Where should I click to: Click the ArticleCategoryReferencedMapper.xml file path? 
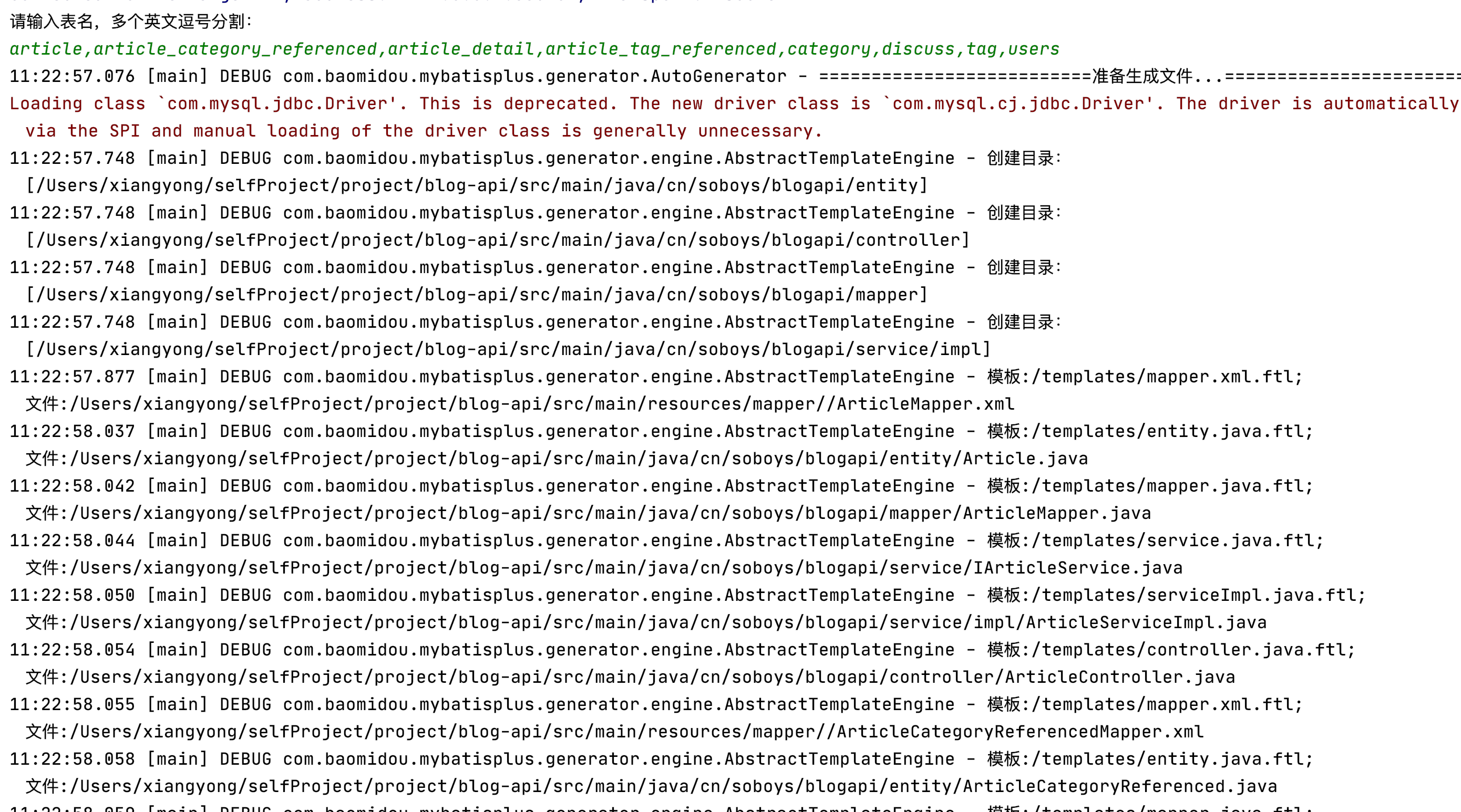tap(614, 732)
